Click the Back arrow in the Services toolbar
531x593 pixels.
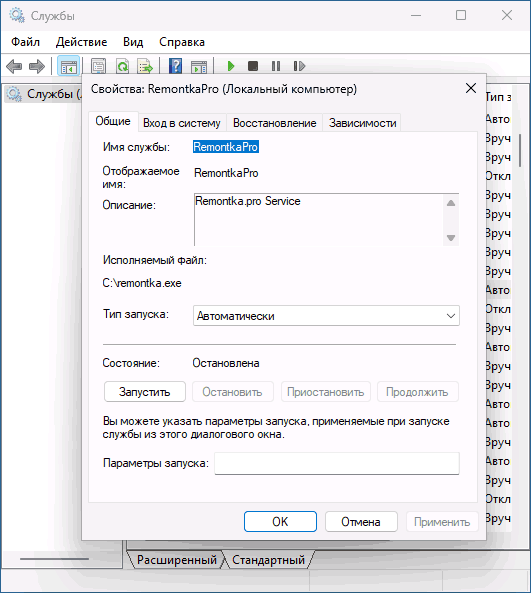coord(14,67)
